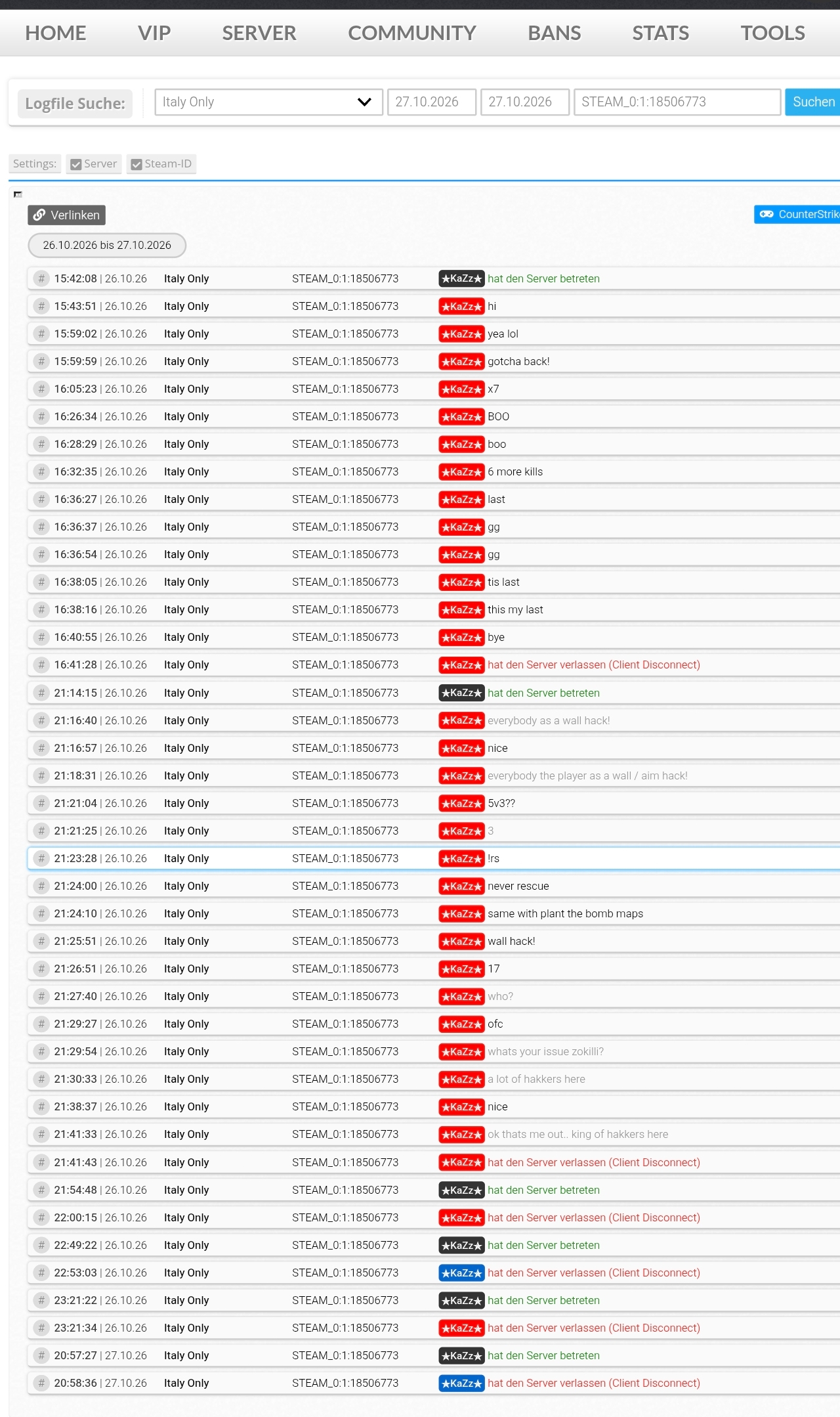
Task: Toggle the Server setting checkbox
Action: (x=76, y=164)
